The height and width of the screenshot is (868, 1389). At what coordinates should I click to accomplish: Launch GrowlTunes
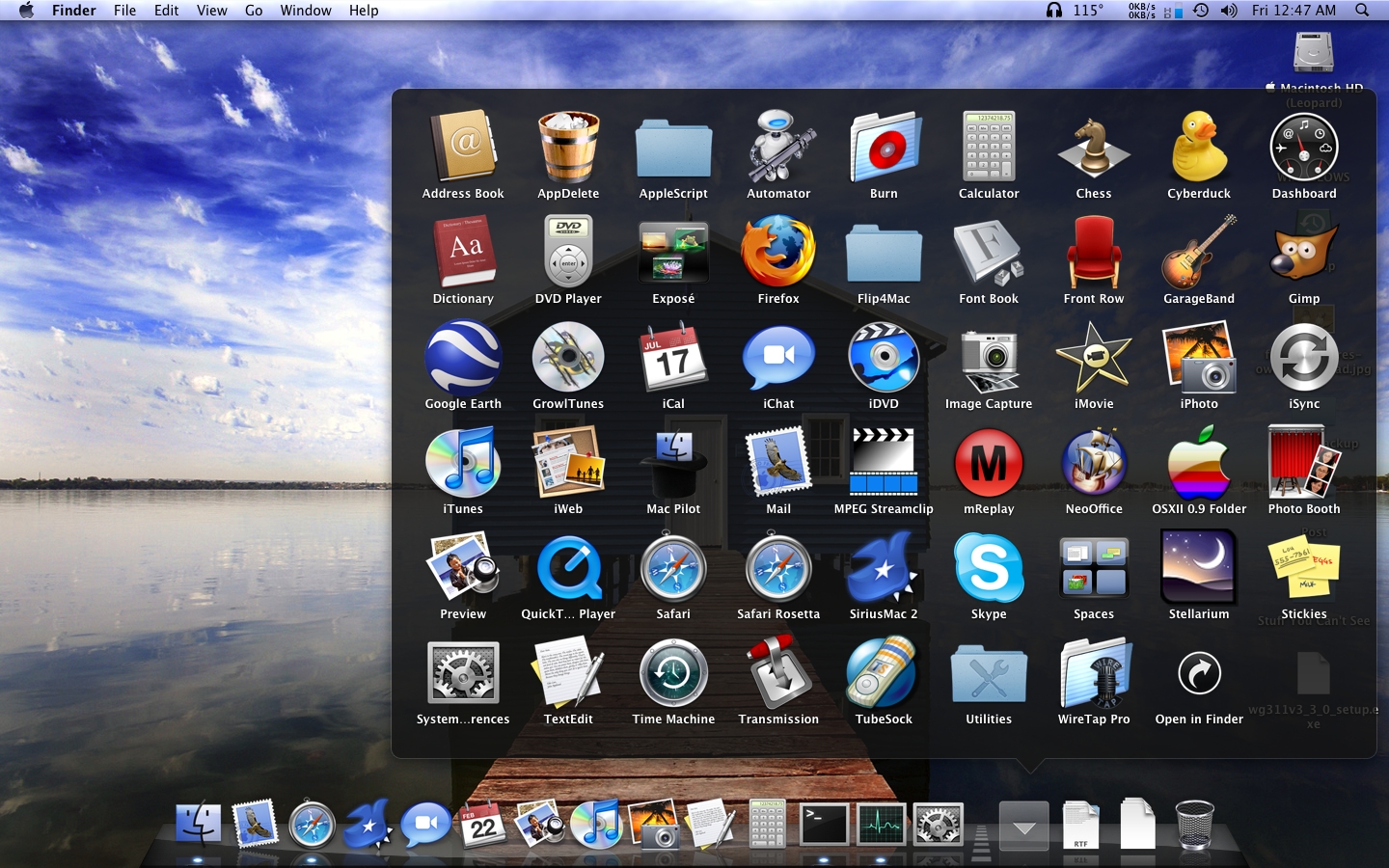coord(568,358)
